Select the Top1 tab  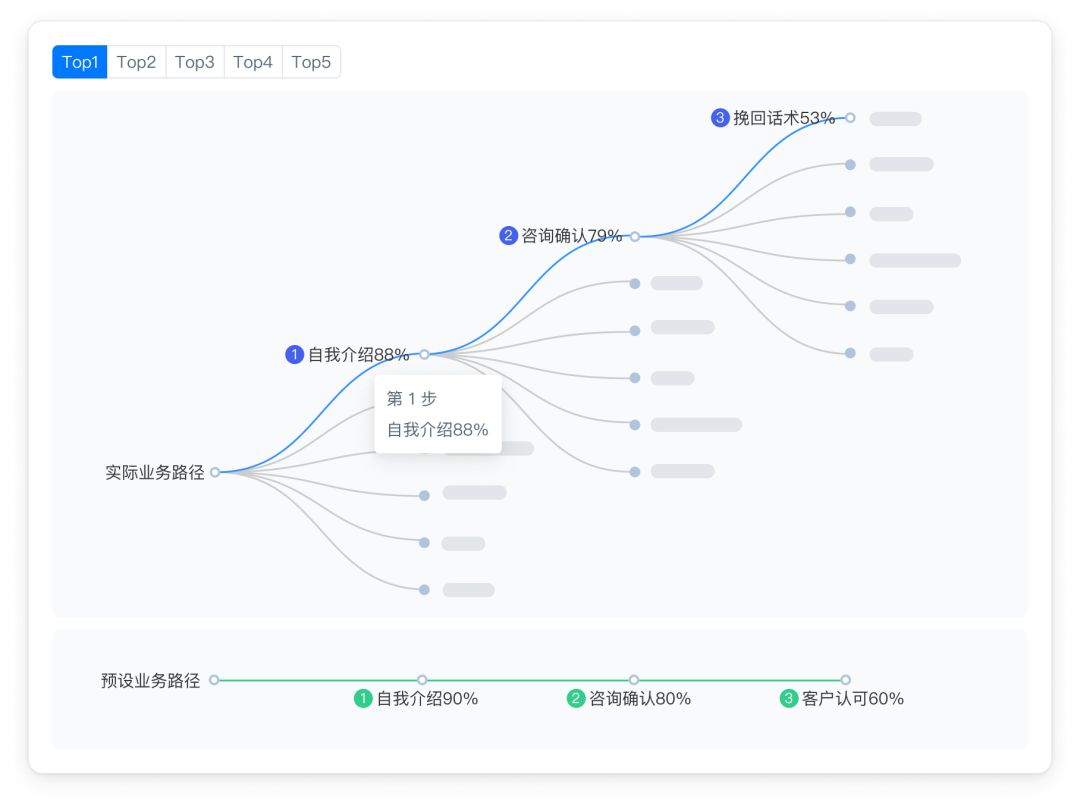[80, 62]
